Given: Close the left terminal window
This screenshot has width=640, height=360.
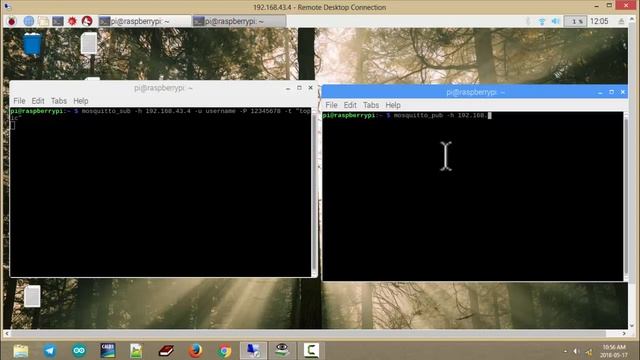Looking at the screenshot, I should 311,88.
